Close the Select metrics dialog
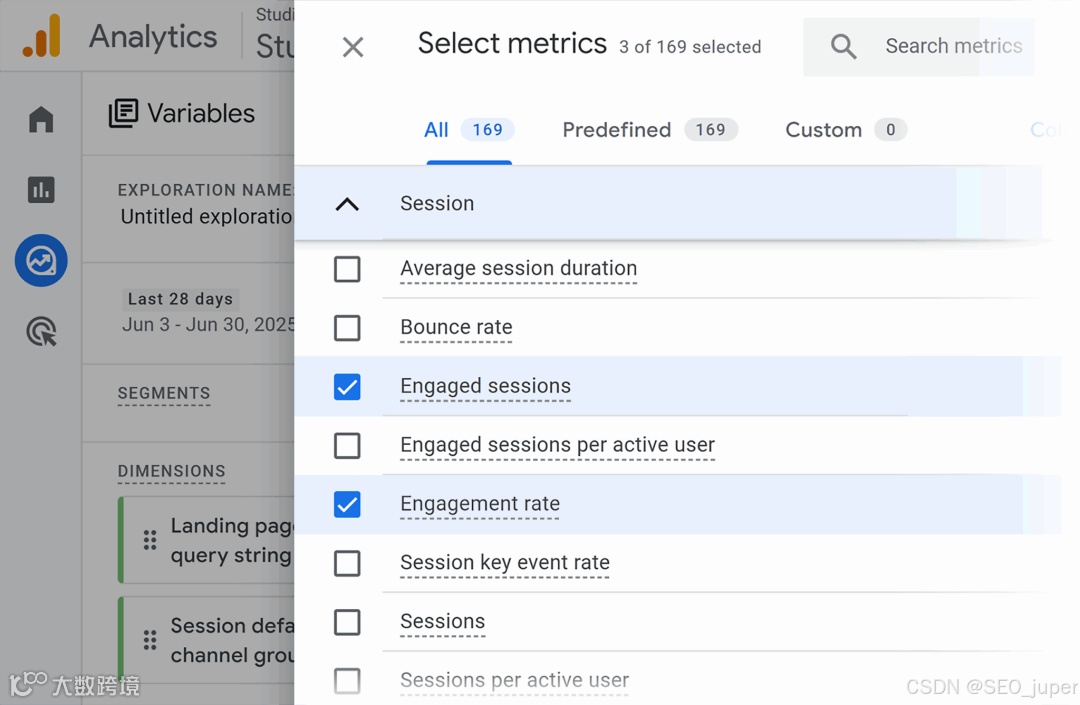 point(353,47)
